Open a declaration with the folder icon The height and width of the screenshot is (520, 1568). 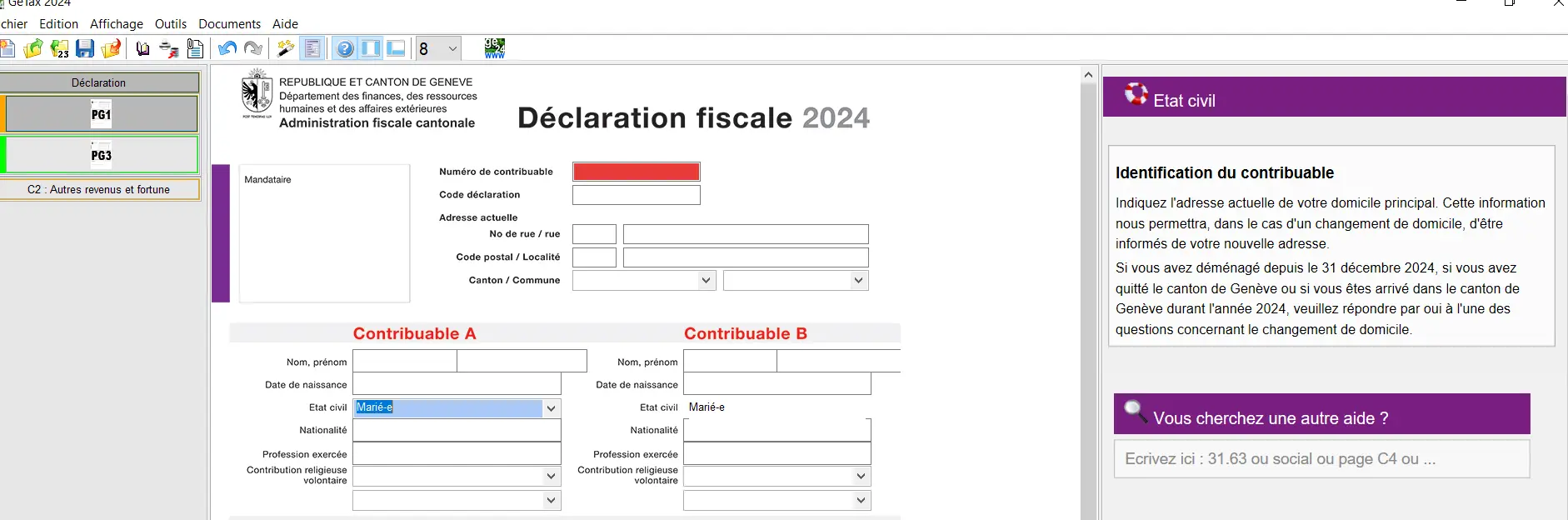click(33, 48)
